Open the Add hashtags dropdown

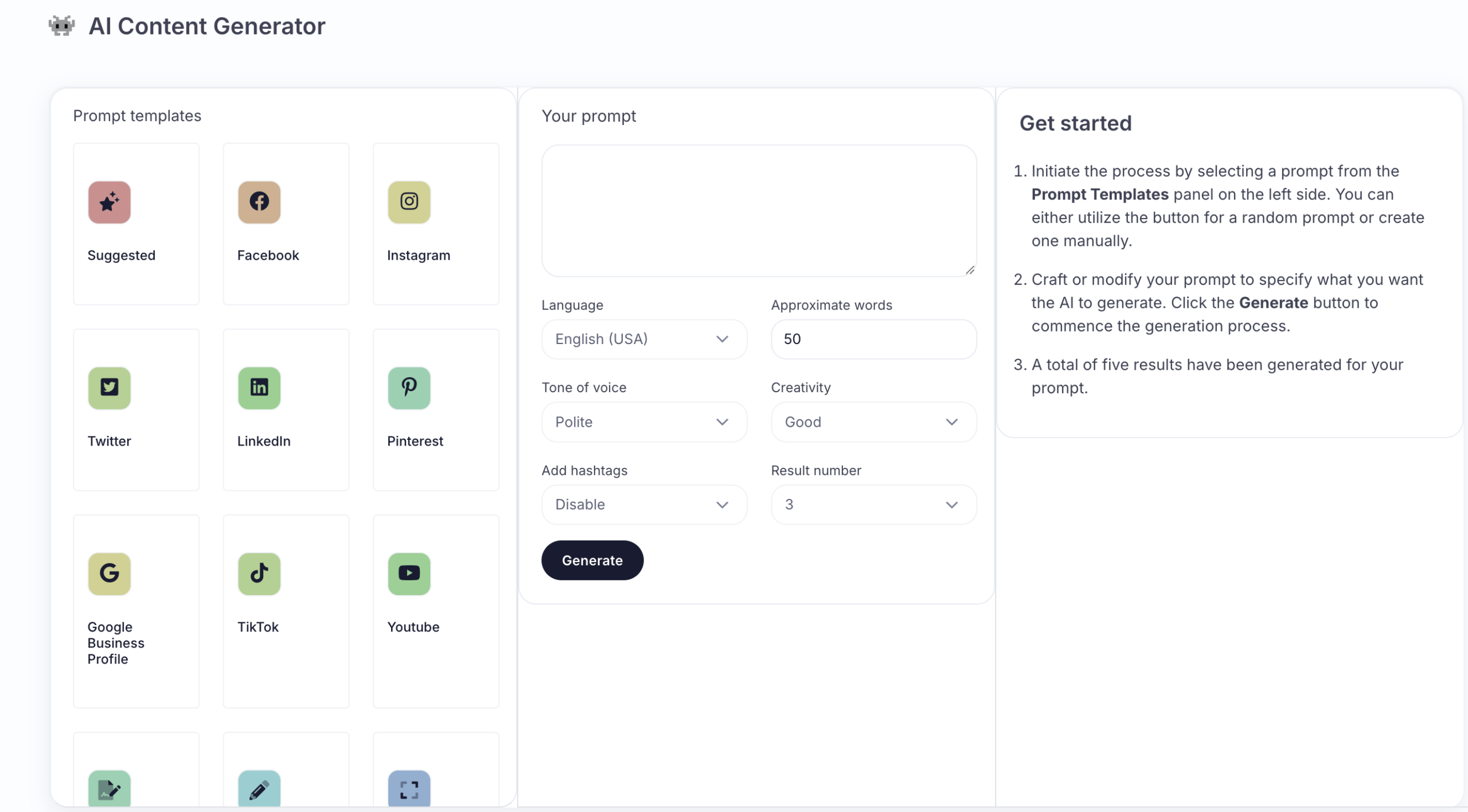(x=644, y=505)
